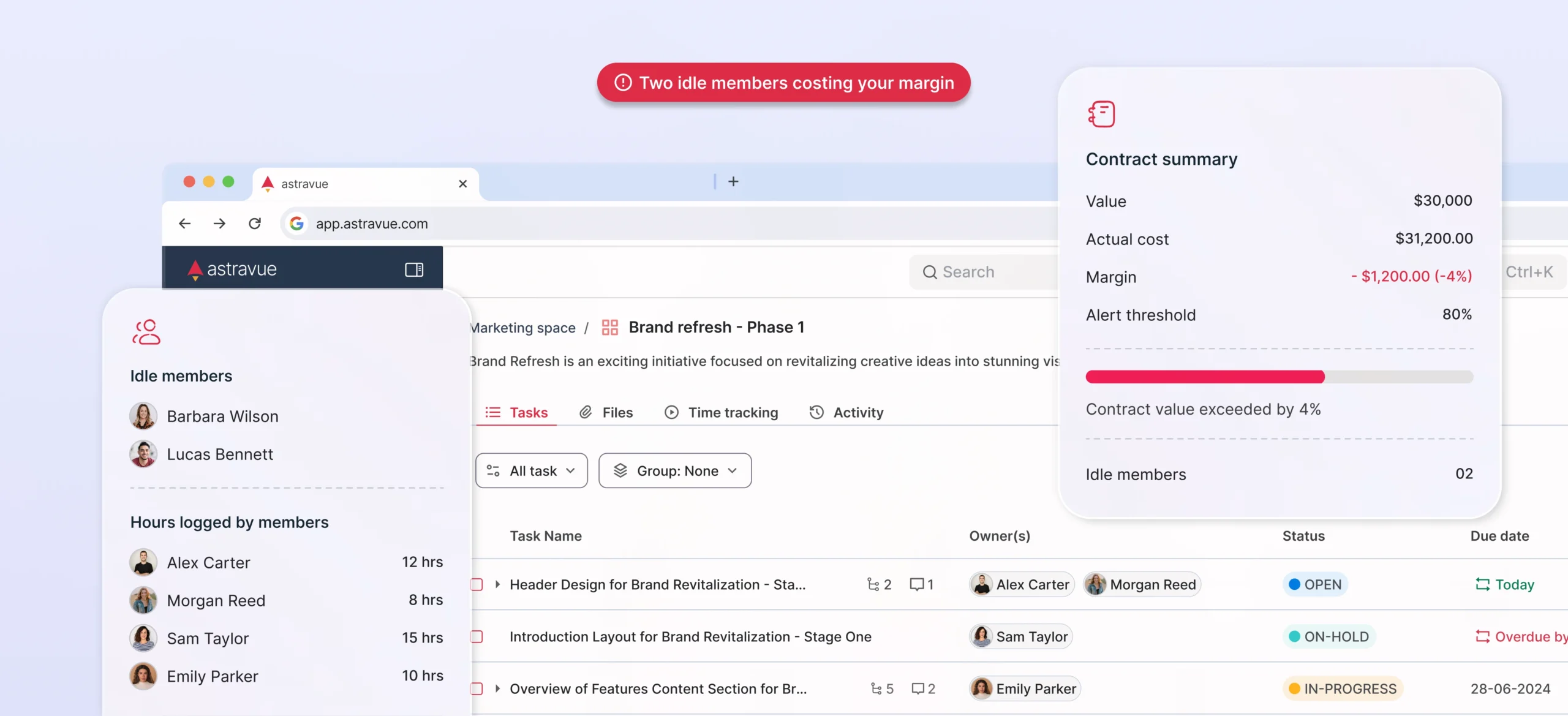The height and width of the screenshot is (716, 1568).
Task: Open the OPEN status dropdown pill
Action: tap(1314, 584)
